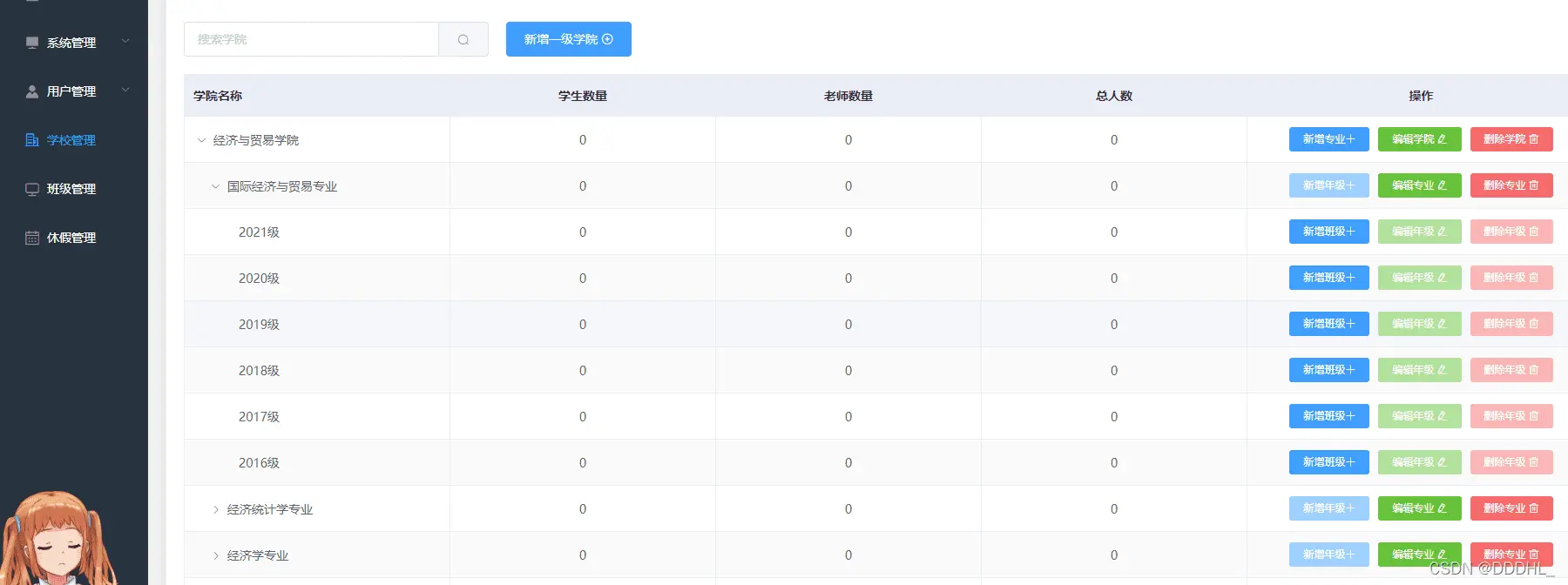1568x585 pixels.
Task: Open the 班级管理 menu item
Action: 71,189
